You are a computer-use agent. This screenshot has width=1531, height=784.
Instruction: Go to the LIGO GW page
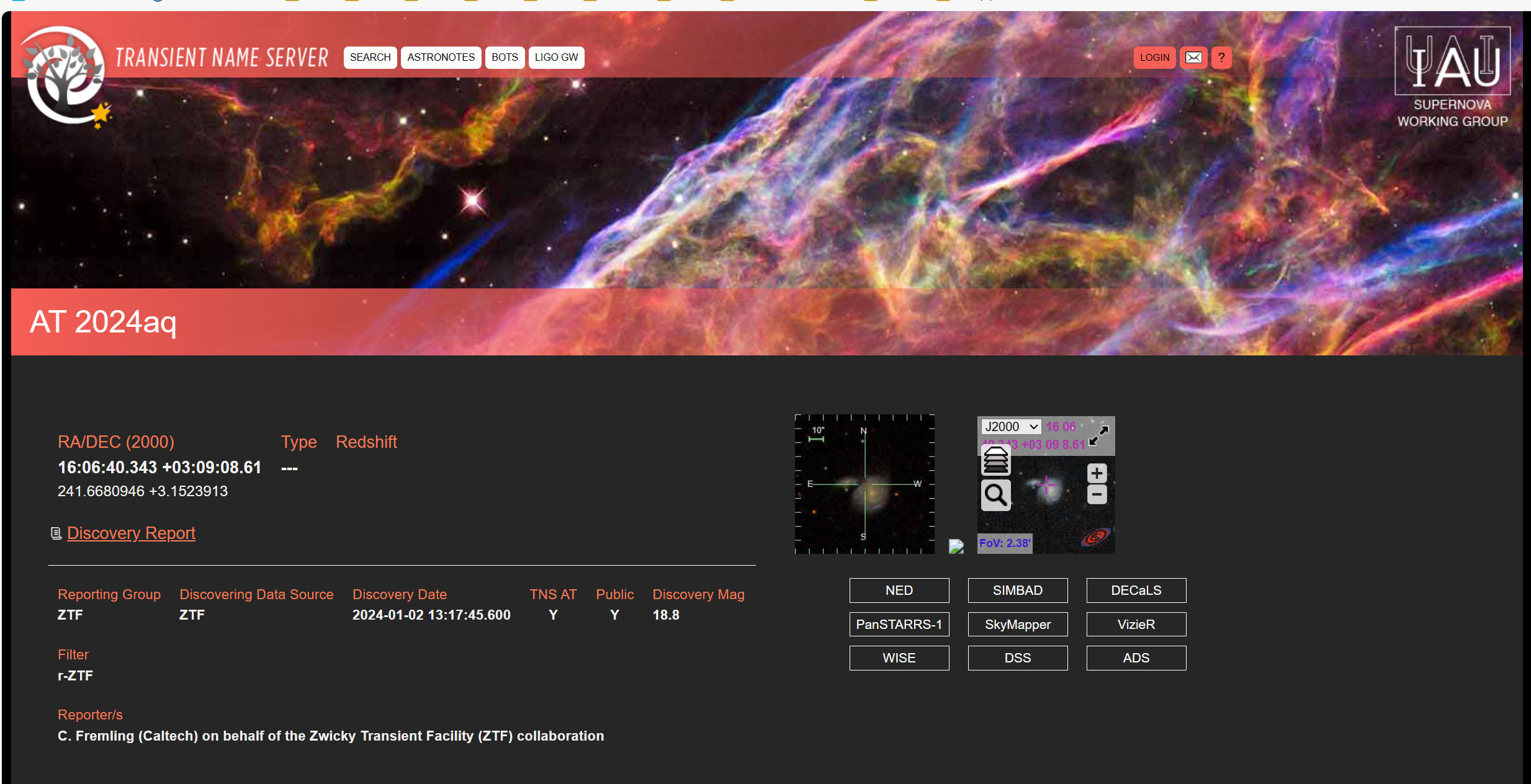tap(556, 58)
